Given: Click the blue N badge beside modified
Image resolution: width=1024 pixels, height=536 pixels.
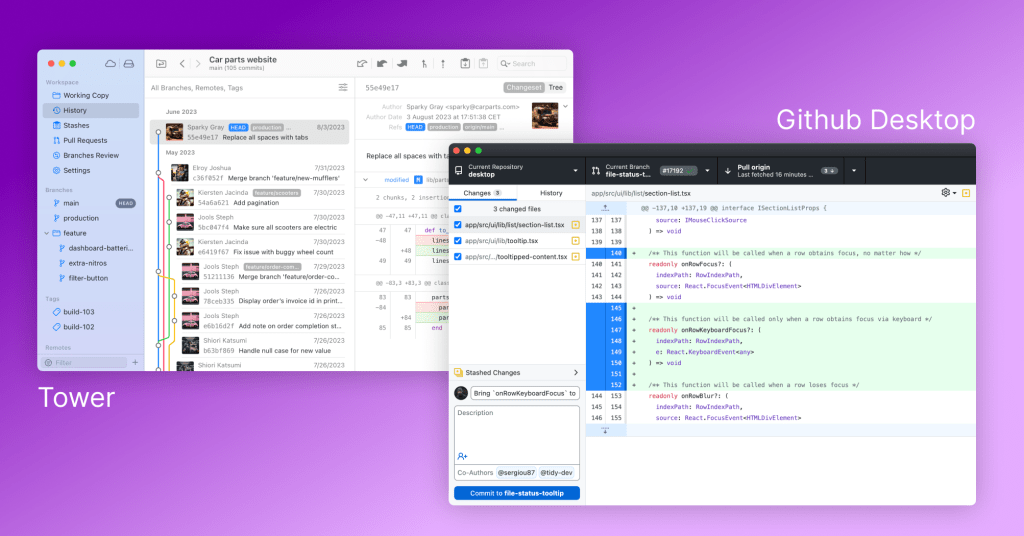Looking at the screenshot, I should (418, 180).
